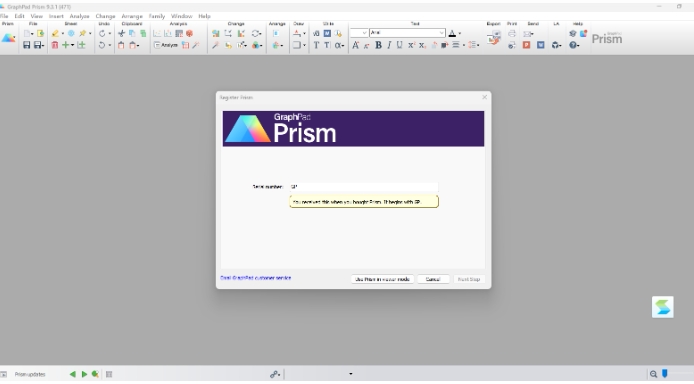Click the Help question mark icon

(573, 45)
